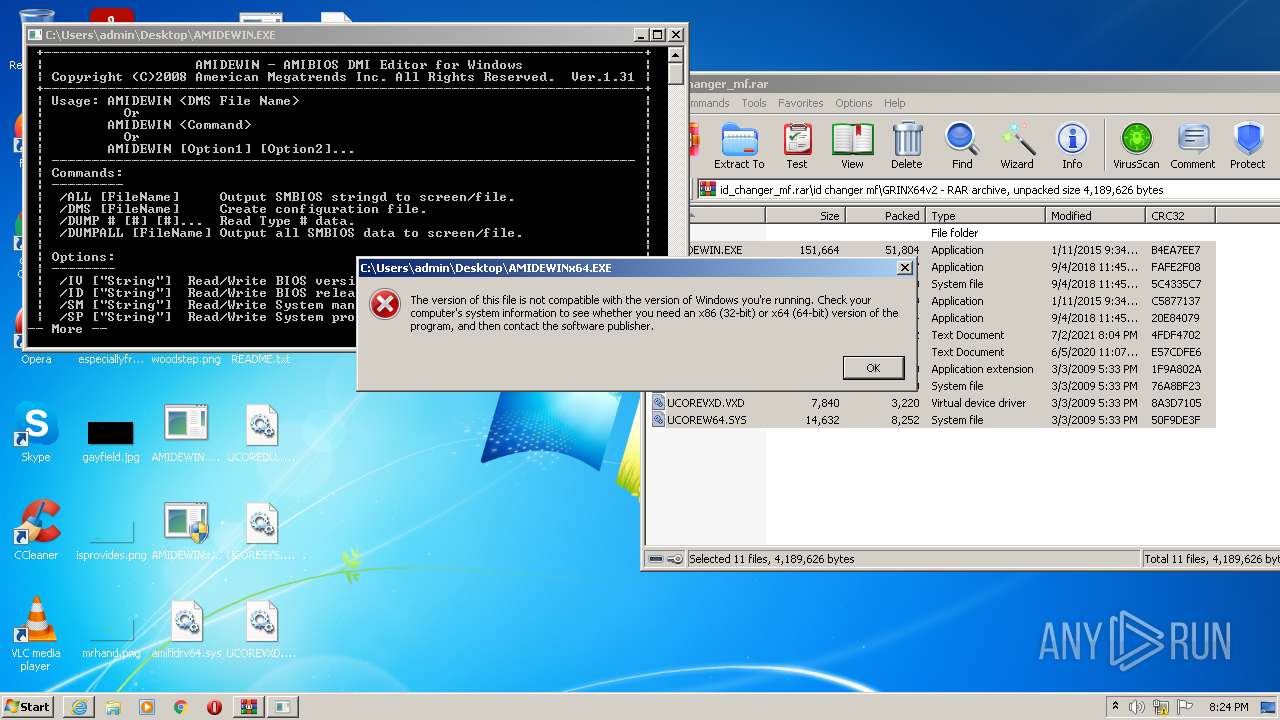Viewport: 1280px width, 720px height.
Task: Open Windows Explorer folder from taskbar
Action: 113,707
